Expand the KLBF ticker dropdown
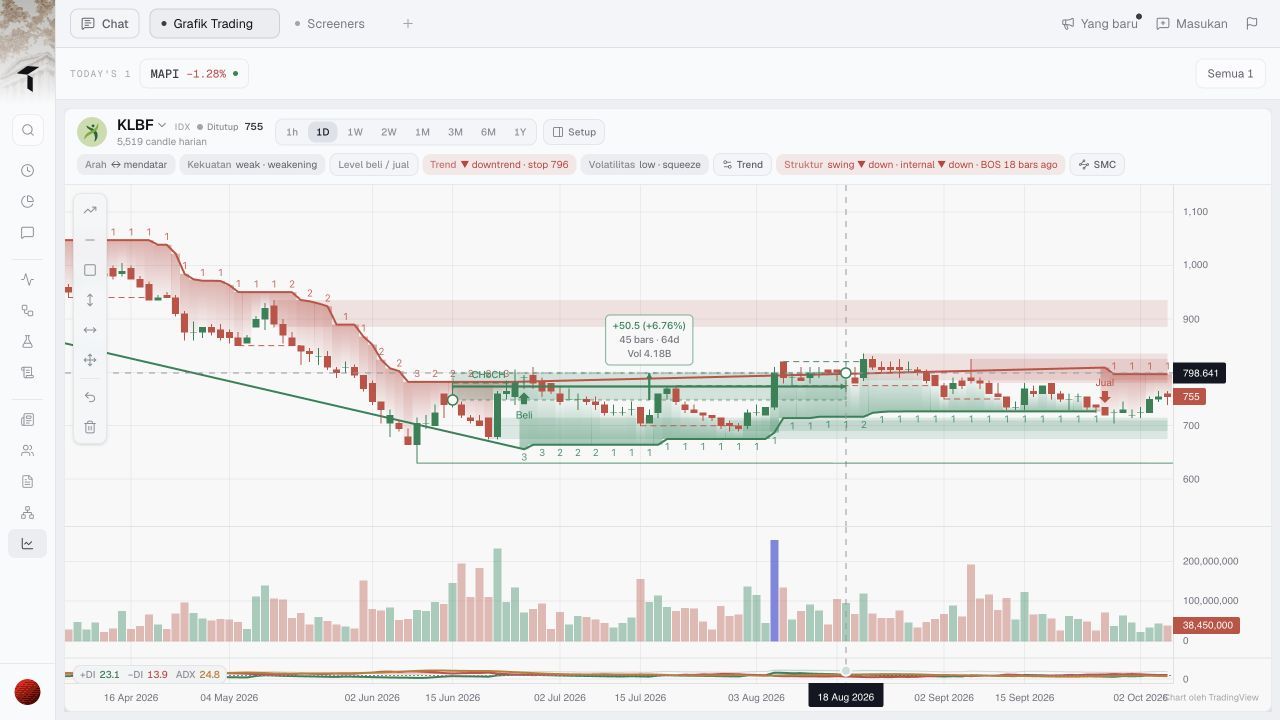 (161, 126)
